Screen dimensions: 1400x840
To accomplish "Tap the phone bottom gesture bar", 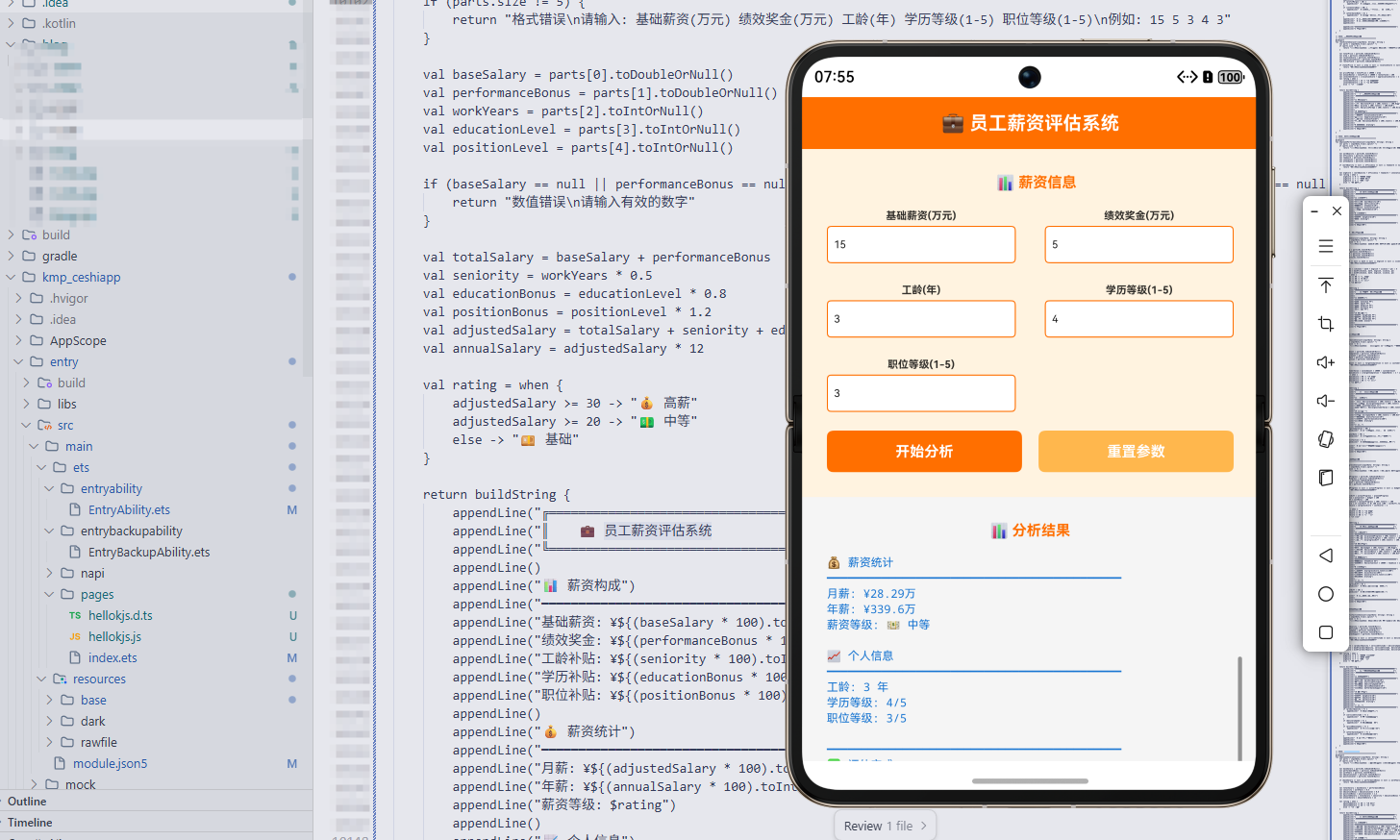I will click(1030, 780).
